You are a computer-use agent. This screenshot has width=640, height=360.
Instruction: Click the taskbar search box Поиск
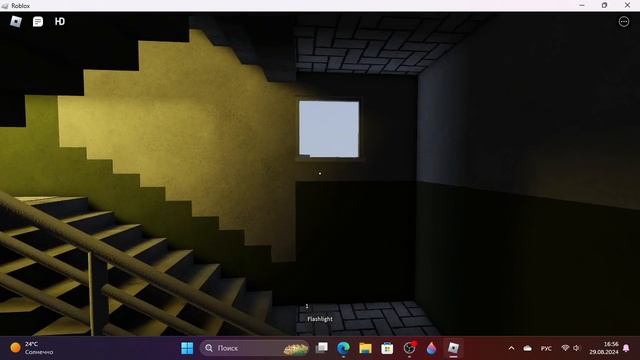click(254, 348)
